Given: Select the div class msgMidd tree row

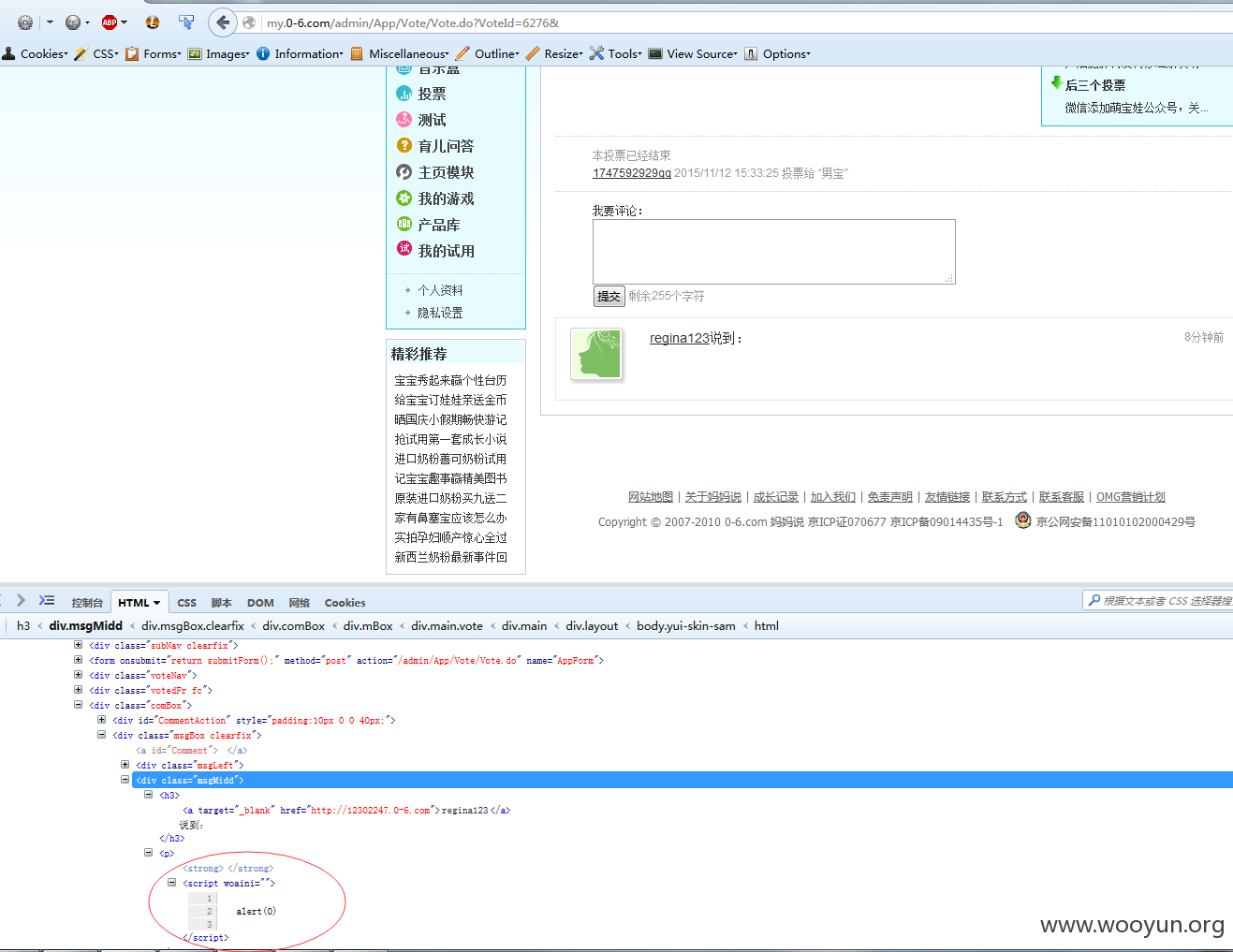Looking at the screenshot, I should 682,780.
